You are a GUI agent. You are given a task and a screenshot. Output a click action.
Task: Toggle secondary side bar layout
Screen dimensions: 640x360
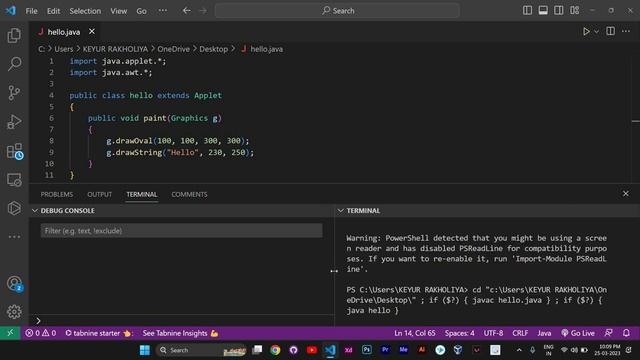[x=558, y=11]
